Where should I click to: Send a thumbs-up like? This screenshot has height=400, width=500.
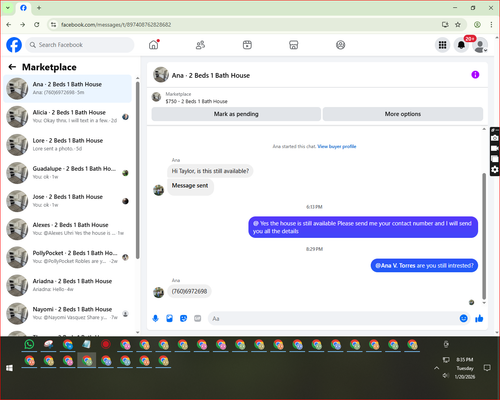(479, 318)
